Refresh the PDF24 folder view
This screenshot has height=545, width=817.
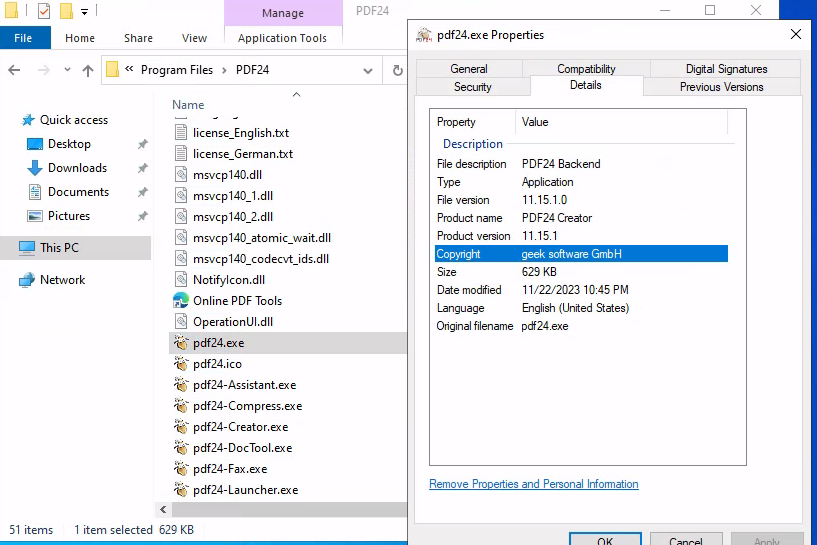397,70
